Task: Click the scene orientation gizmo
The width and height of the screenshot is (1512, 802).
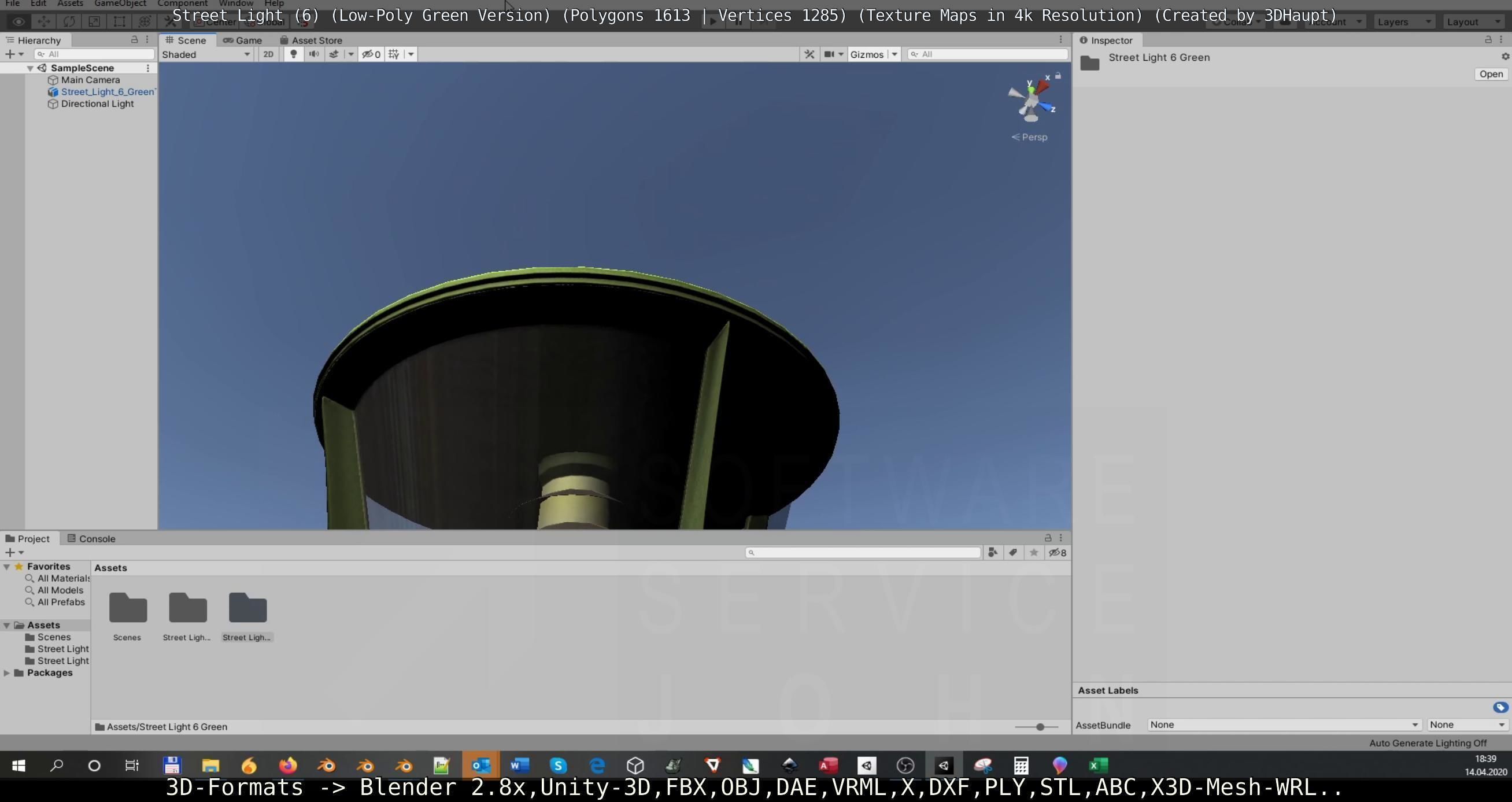Action: pos(1032,100)
